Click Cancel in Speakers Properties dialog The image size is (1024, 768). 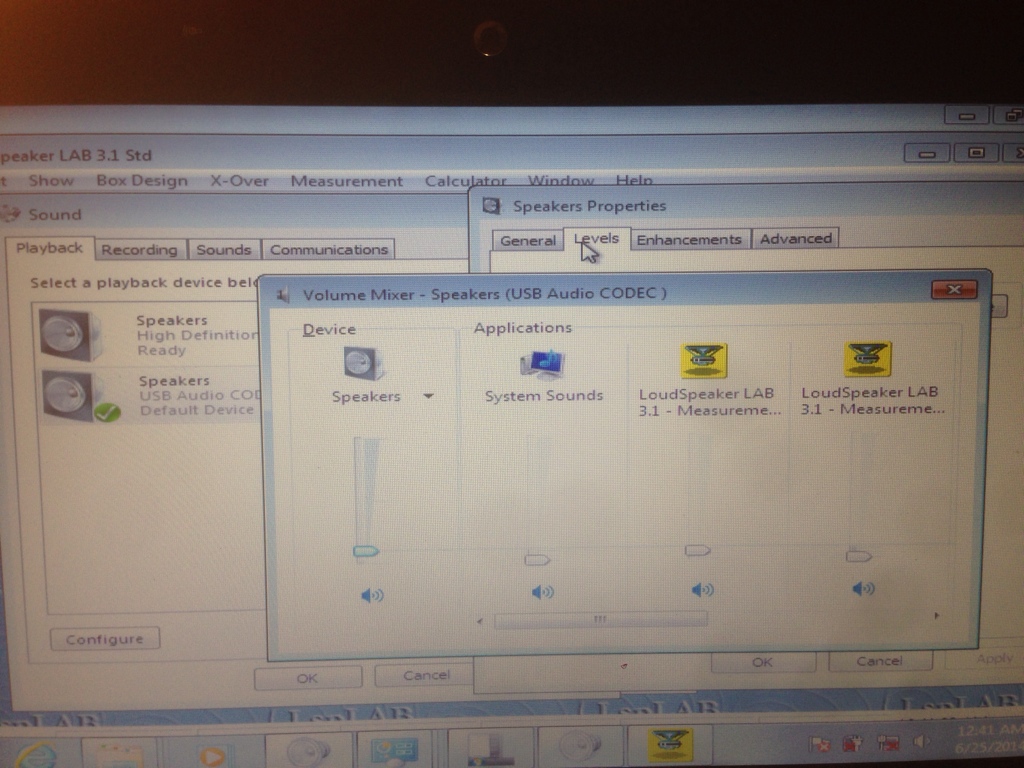pyautogui.click(x=880, y=661)
